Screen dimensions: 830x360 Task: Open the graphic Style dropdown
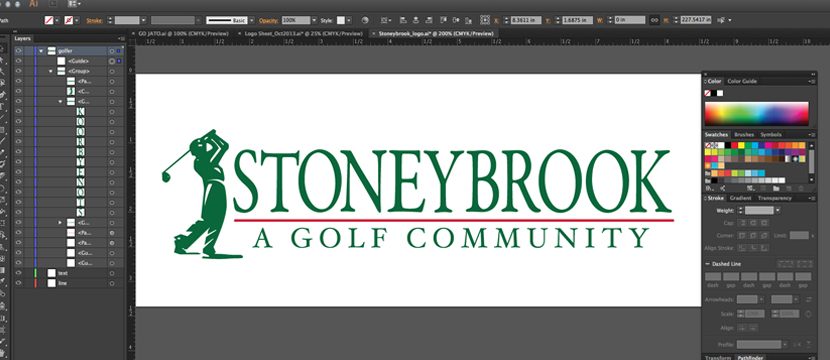tap(348, 20)
